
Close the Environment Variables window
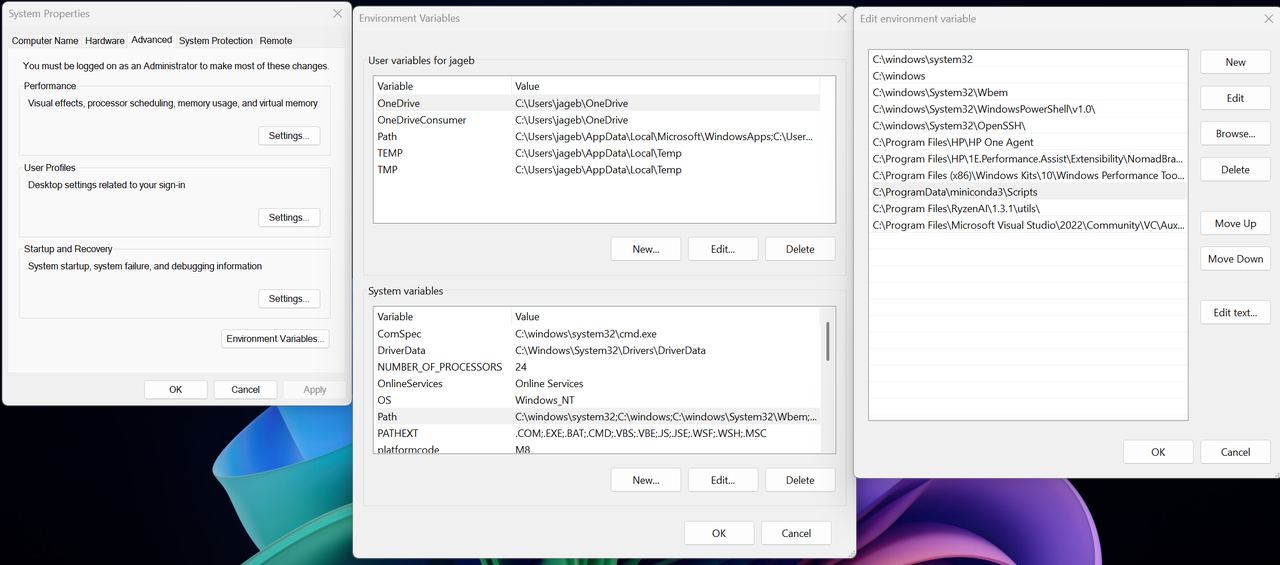coord(842,18)
